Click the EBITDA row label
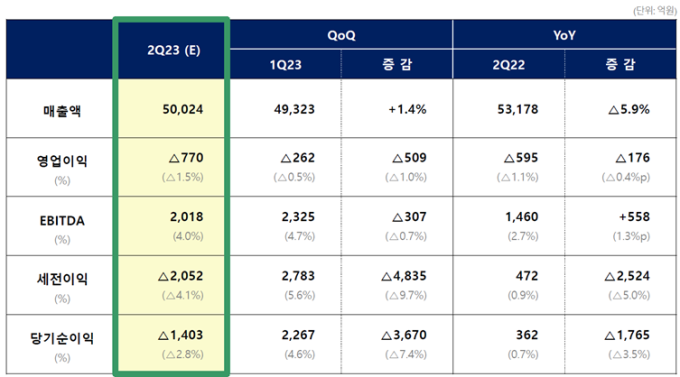The width and height of the screenshot is (680, 377). click(x=62, y=221)
